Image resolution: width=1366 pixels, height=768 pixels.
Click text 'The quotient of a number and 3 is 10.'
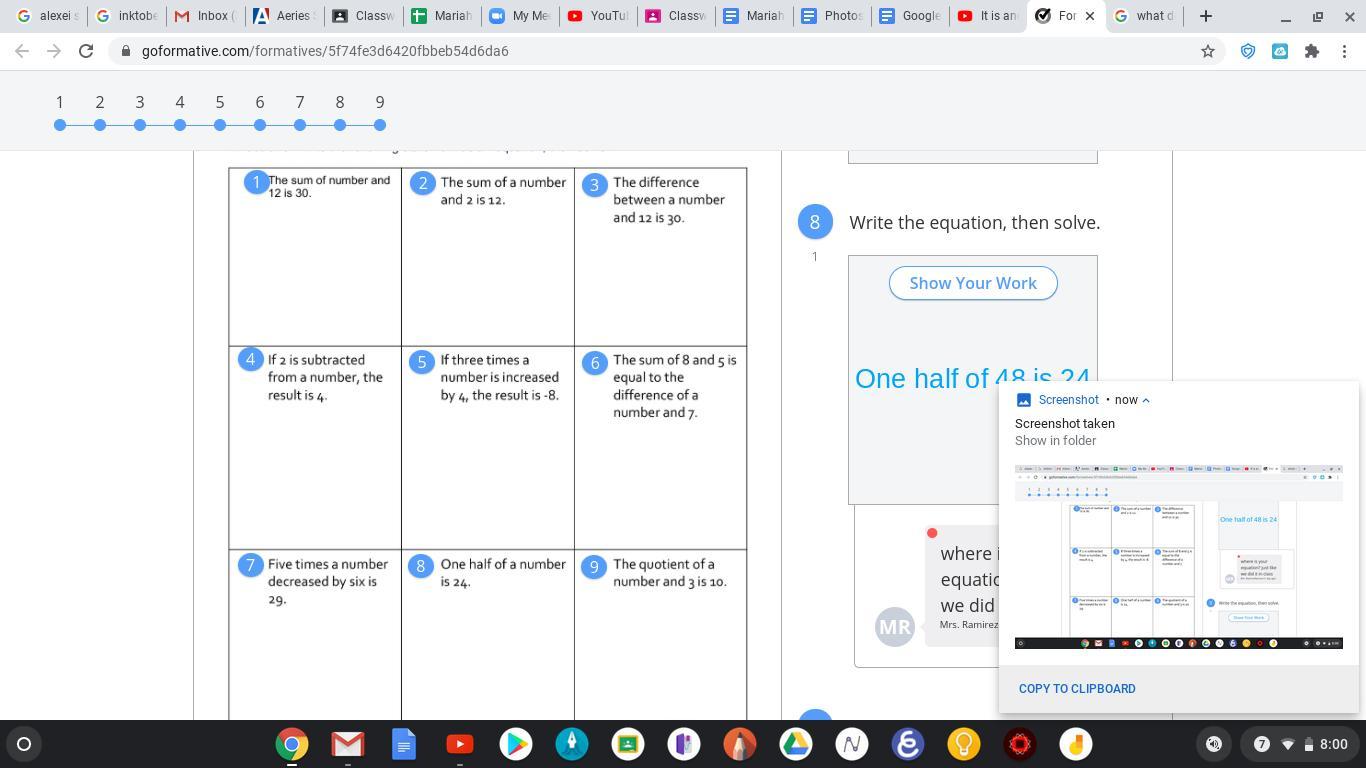coord(670,573)
